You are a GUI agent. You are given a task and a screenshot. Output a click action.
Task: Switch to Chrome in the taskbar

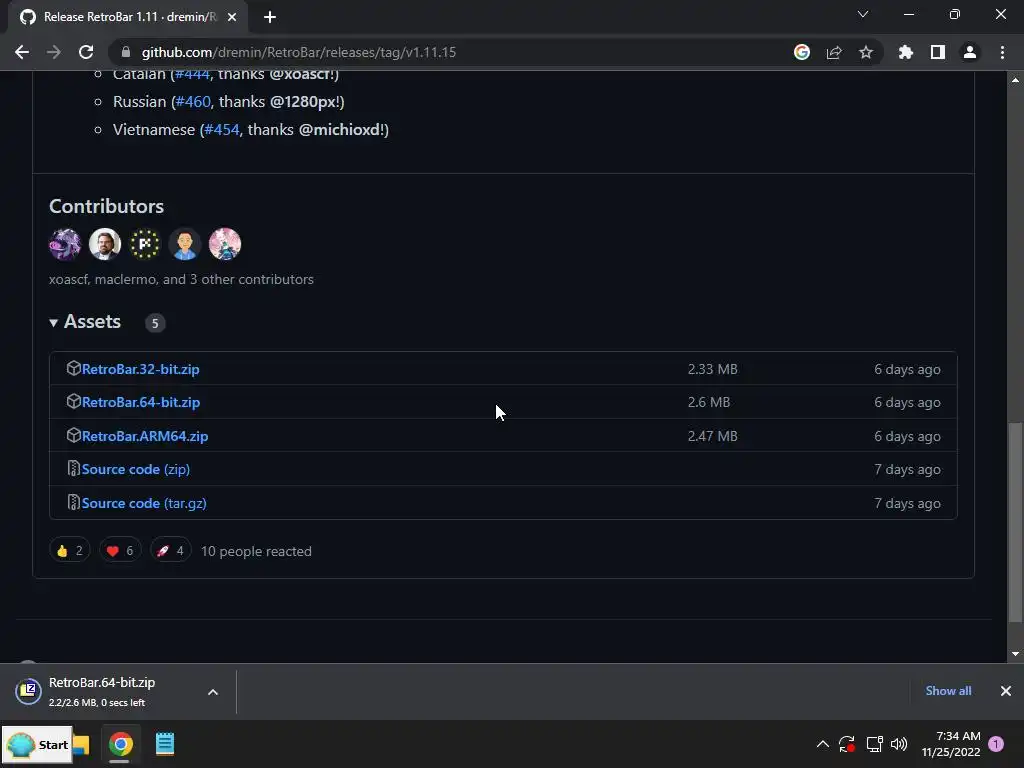pos(121,744)
